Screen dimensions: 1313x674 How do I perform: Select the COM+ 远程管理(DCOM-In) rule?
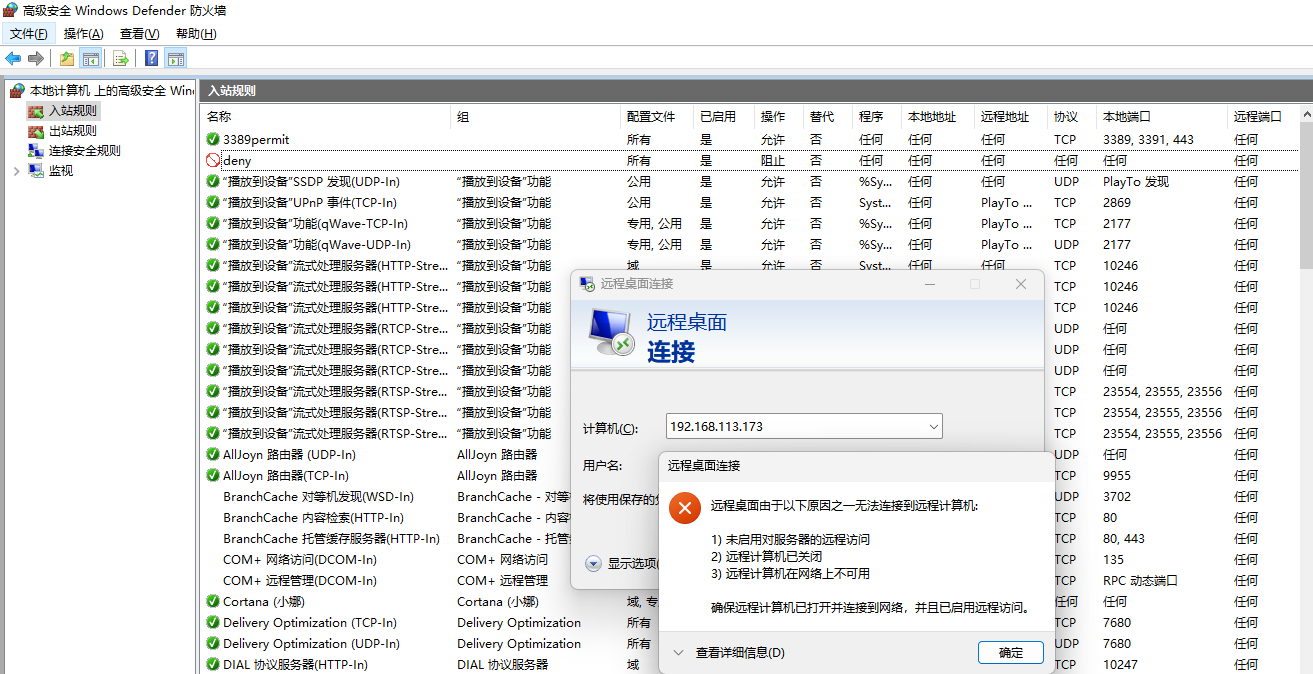coord(300,581)
